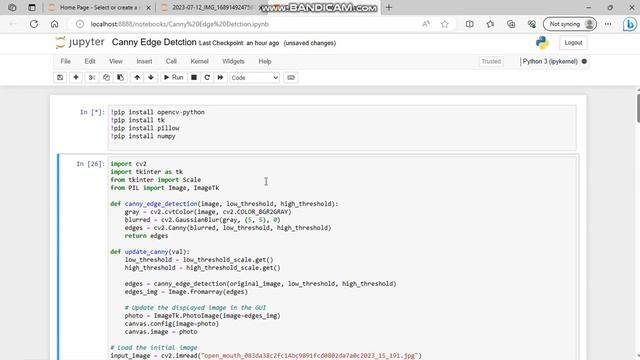Run the selected cell
This screenshot has width=640, height=360.
(x=173, y=78)
